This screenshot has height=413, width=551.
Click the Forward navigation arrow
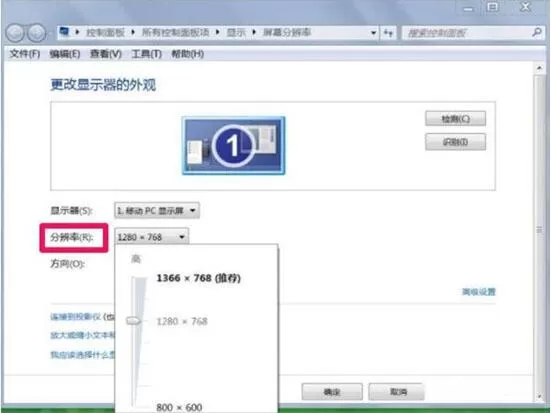[37, 33]
